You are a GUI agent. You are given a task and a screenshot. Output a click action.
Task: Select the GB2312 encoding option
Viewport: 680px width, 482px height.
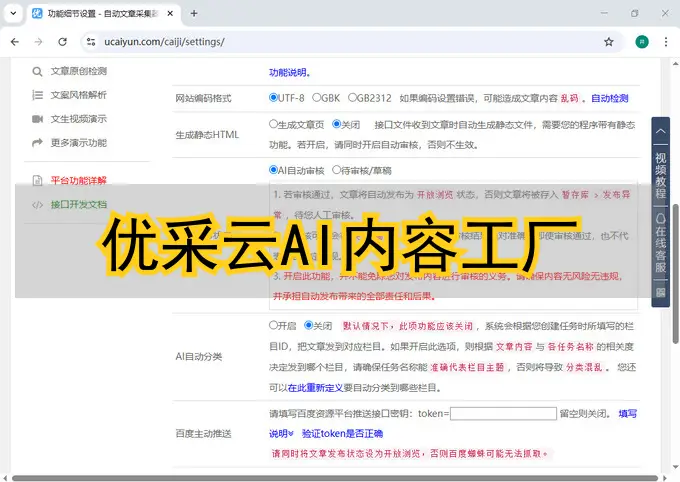352,98
